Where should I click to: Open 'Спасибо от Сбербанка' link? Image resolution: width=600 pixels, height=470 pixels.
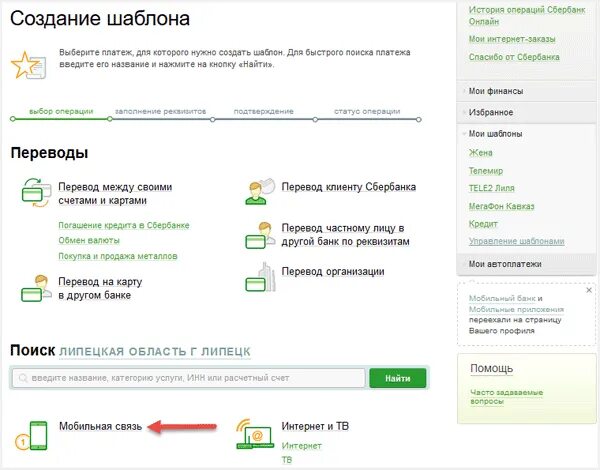514,57
